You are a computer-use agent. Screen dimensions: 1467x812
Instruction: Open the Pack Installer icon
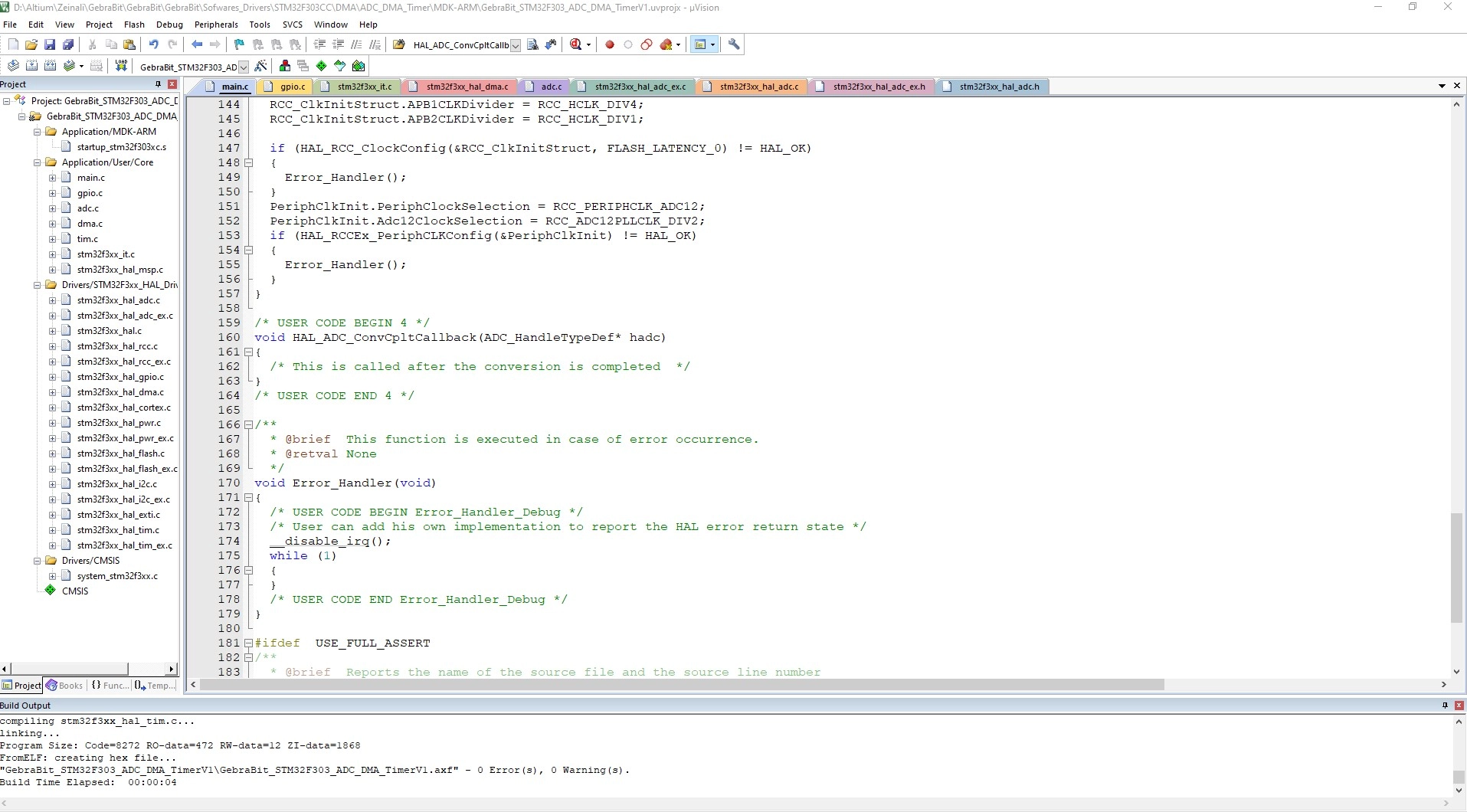(359, 66)
